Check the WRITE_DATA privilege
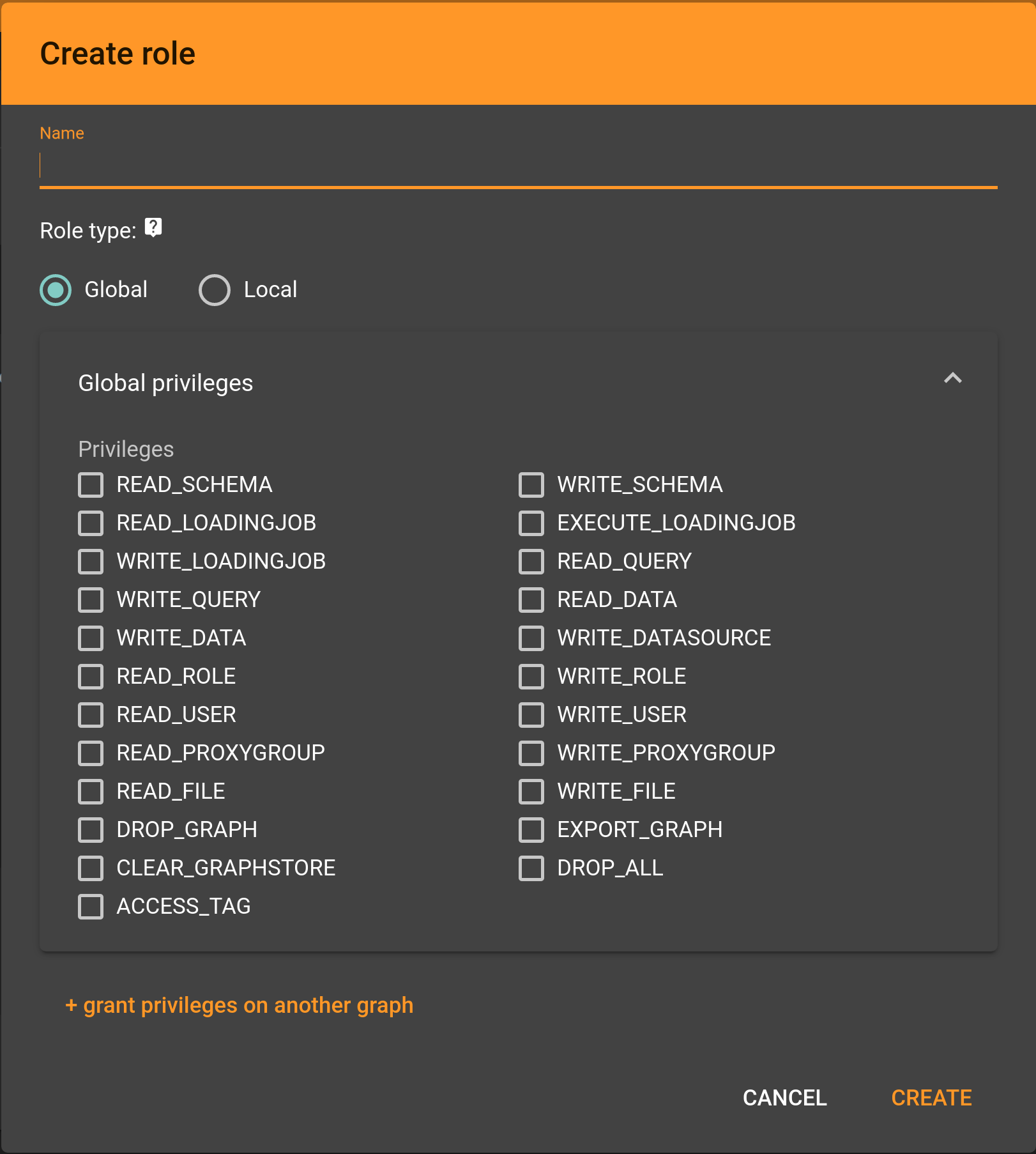The height and width of the screenshot is (1154, 1036). tap(91, 638)
